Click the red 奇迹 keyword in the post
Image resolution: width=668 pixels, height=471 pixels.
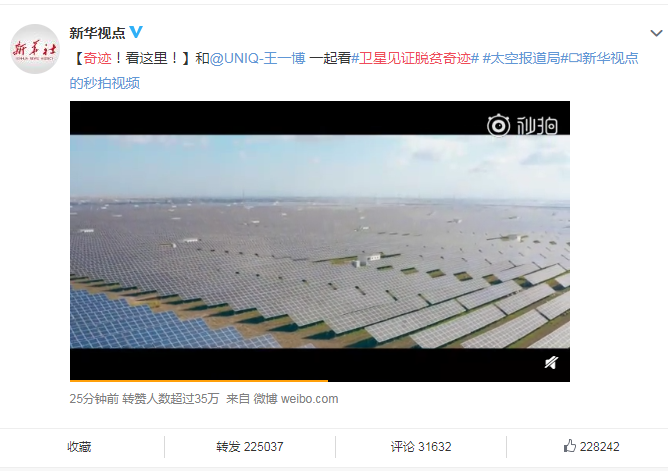(x=97, y=58)
